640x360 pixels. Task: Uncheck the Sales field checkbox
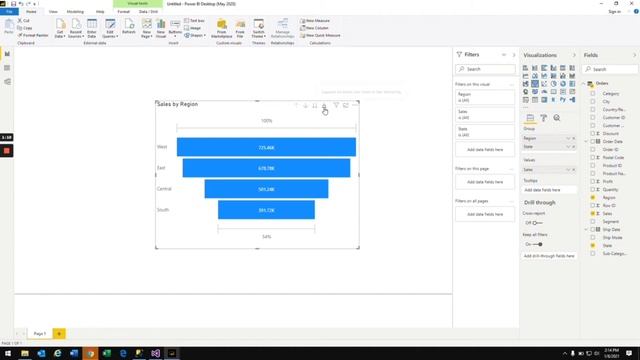click(x=593, y=213)
